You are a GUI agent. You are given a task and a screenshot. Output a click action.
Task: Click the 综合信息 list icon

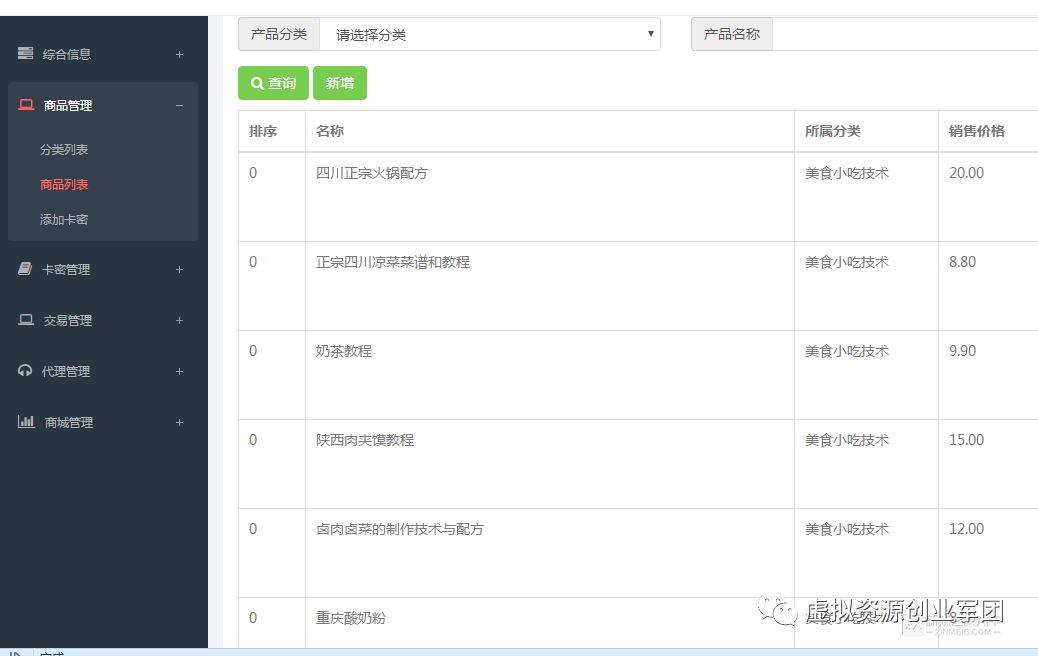[x=24, y=53]
